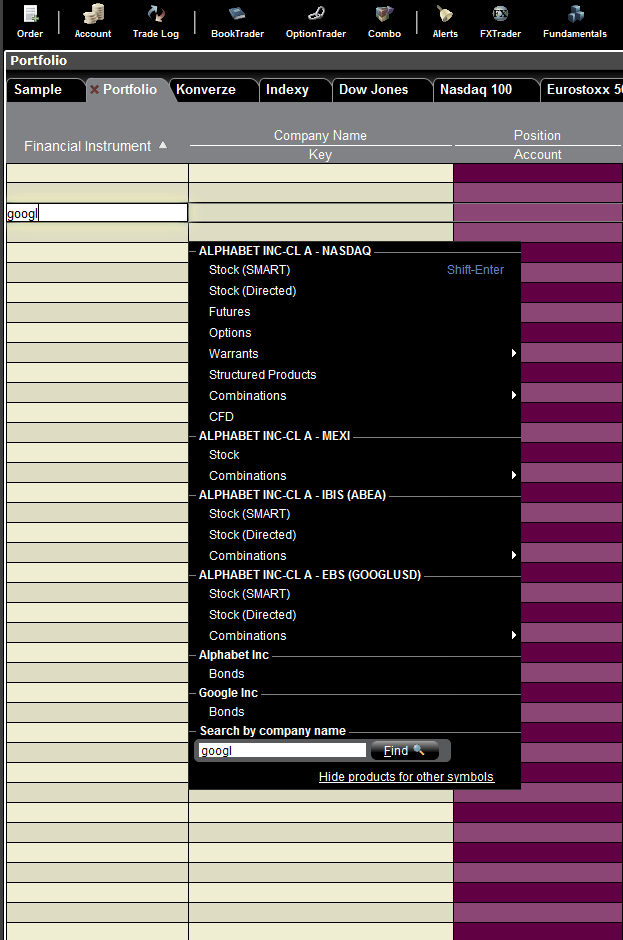Viewport: 623px width, 940px height.
Task: Click the googl symbol entry field
Action: point(97,213)
